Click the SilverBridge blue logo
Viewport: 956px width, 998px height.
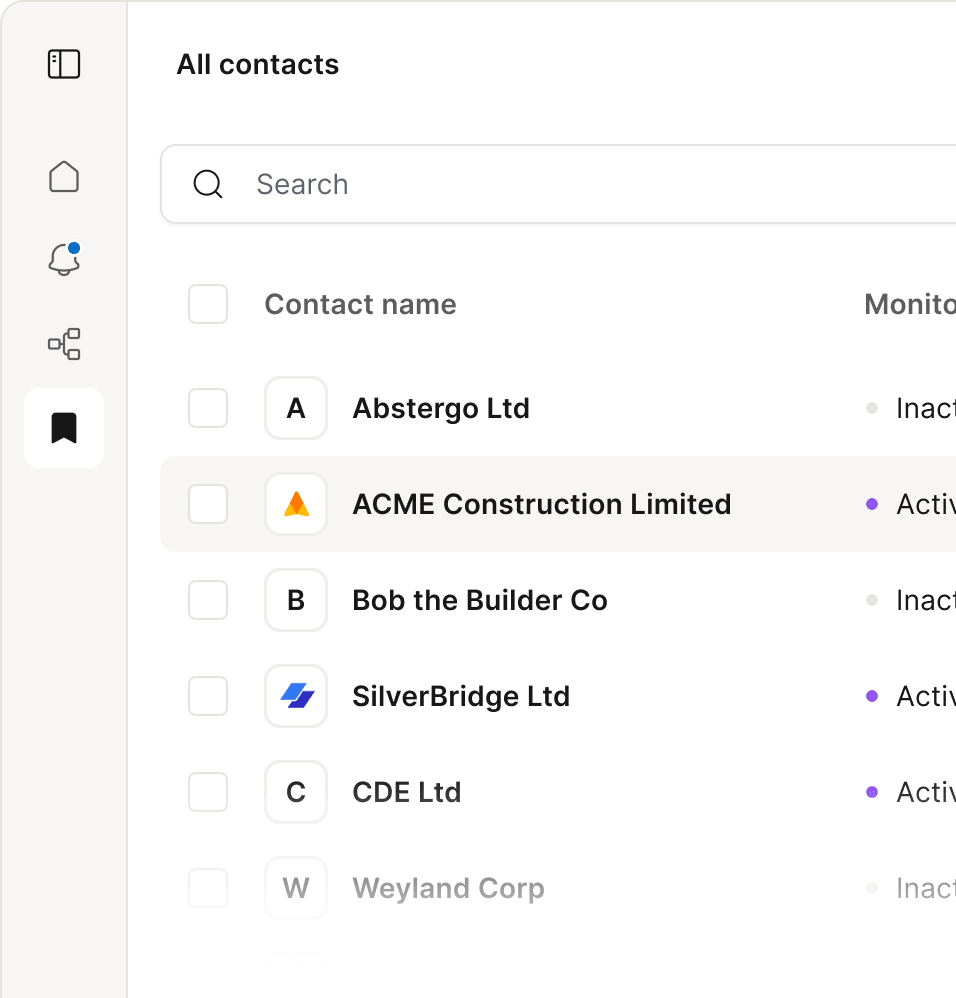(x=296, y=696)
